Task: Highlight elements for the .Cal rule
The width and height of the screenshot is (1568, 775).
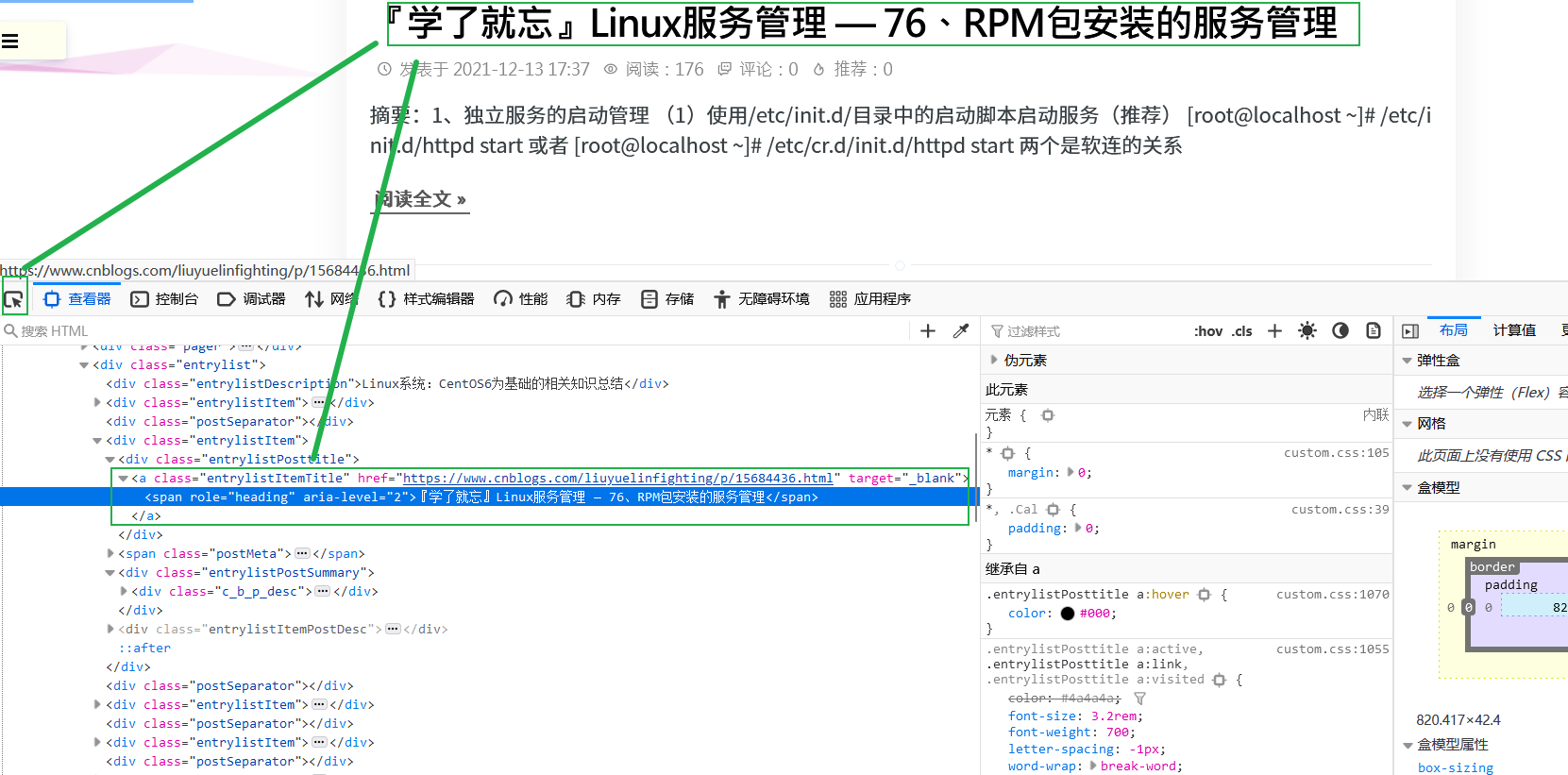Action: (1053, 510)
